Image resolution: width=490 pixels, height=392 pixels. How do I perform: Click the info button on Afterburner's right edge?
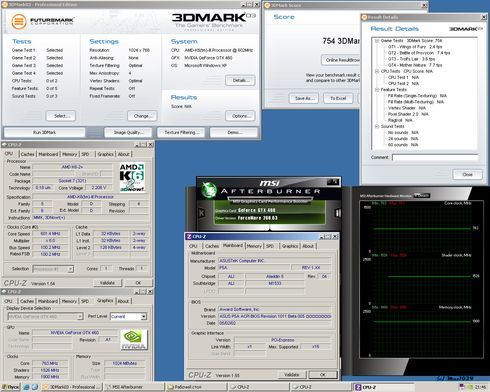(338, 213)
